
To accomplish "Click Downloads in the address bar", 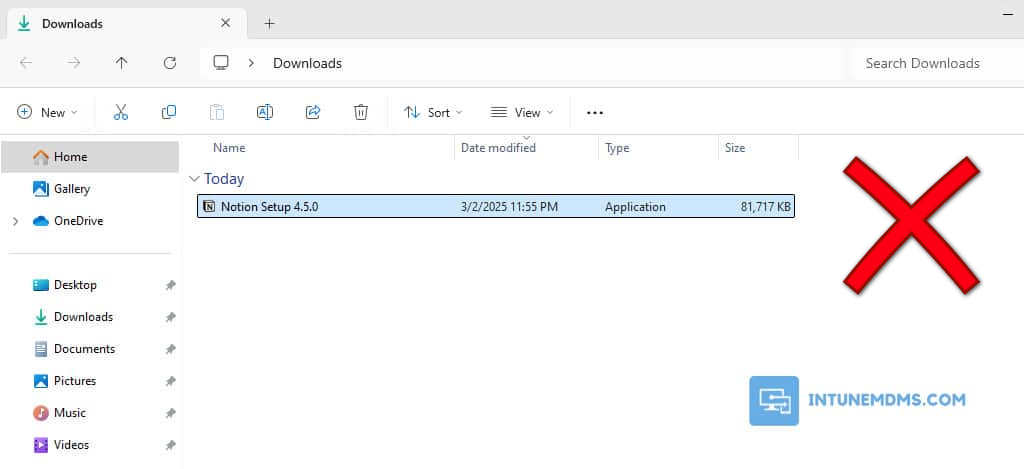I will point(307,63).
